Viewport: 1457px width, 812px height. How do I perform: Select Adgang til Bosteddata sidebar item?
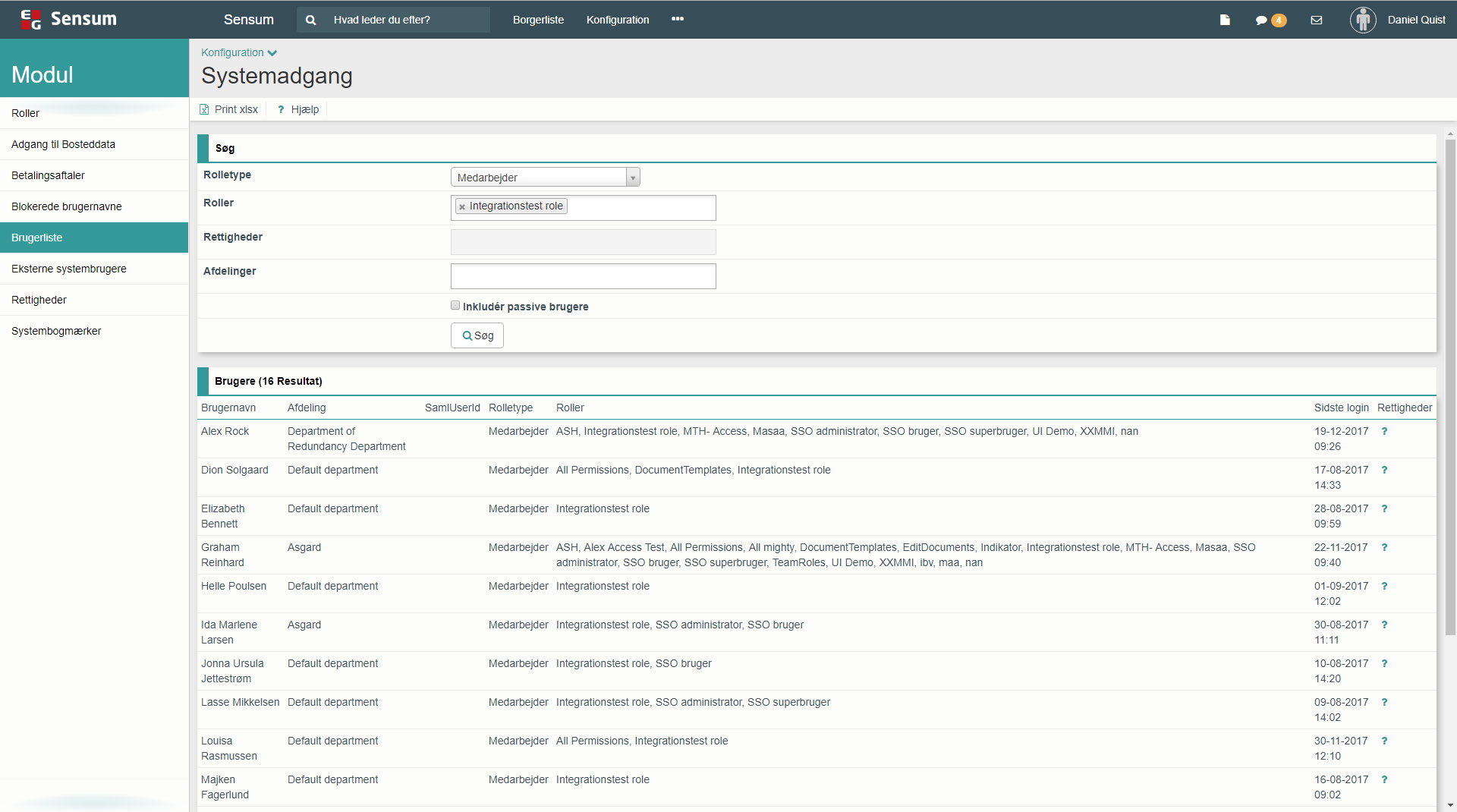pyautogui.click(x=94, y=144)
